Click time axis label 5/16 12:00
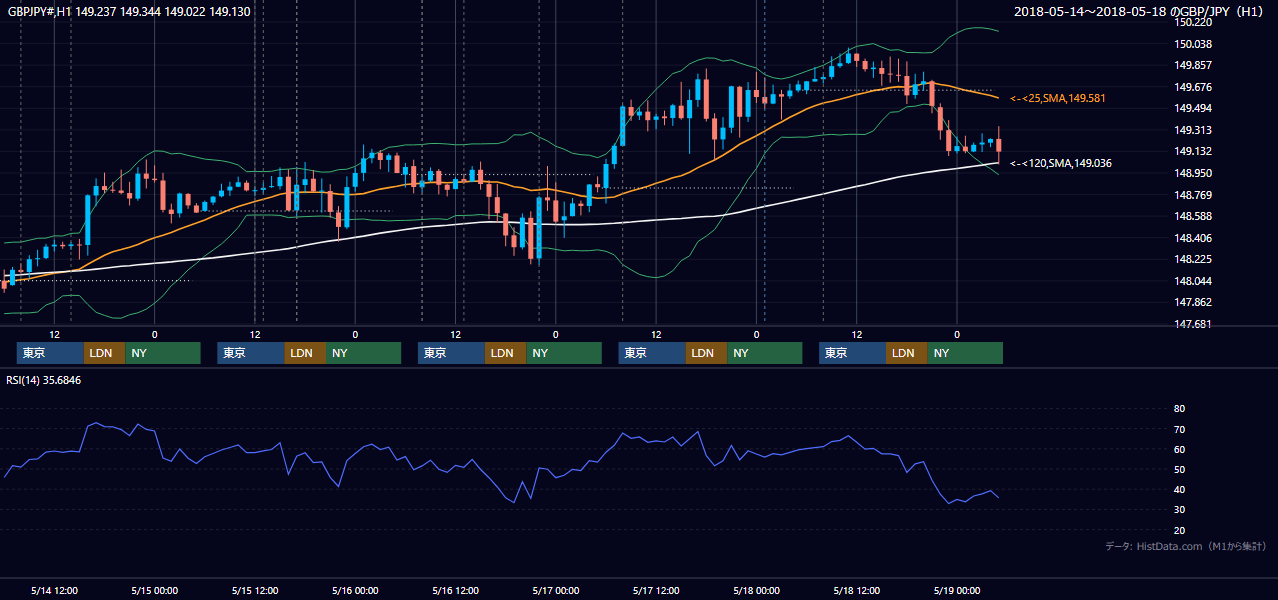This screenshot has height=600, width=1278. click(x=456, y=590)
